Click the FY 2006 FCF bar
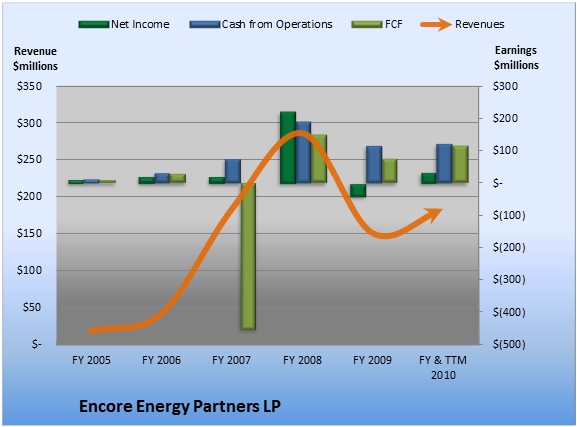 pos(178,179)
